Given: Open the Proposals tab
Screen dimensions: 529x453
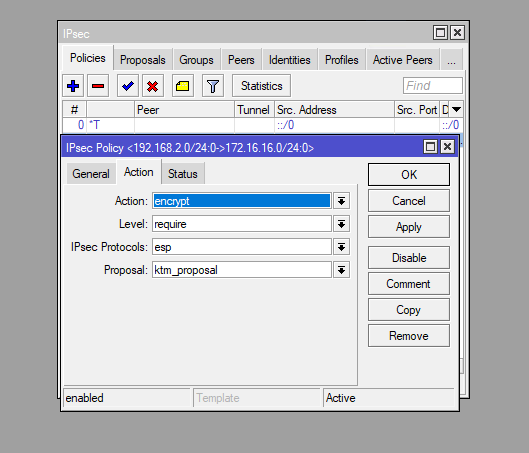Looking at the screenshot, I should click(x=143, y=60).
